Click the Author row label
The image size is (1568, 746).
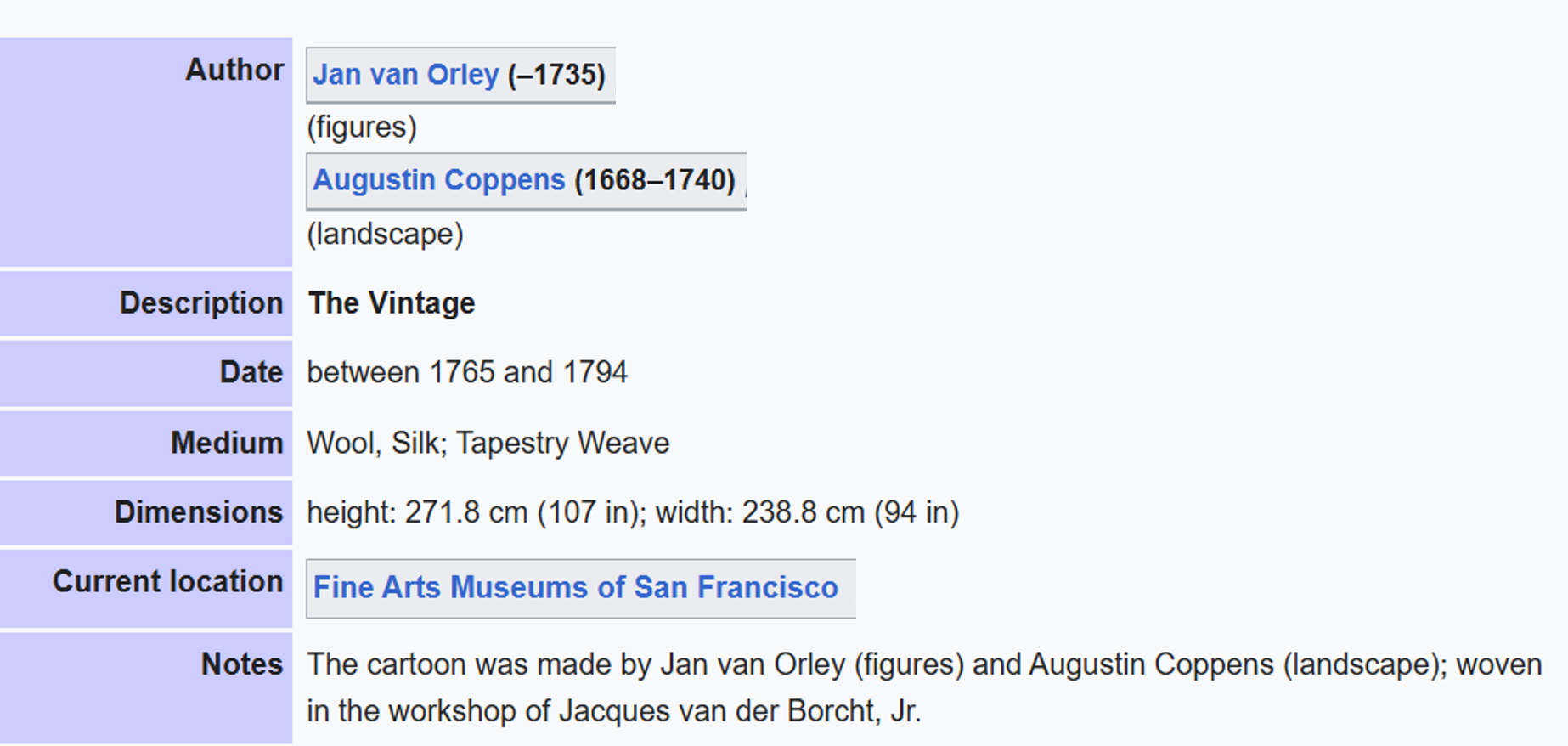click(x=234, y=70)
